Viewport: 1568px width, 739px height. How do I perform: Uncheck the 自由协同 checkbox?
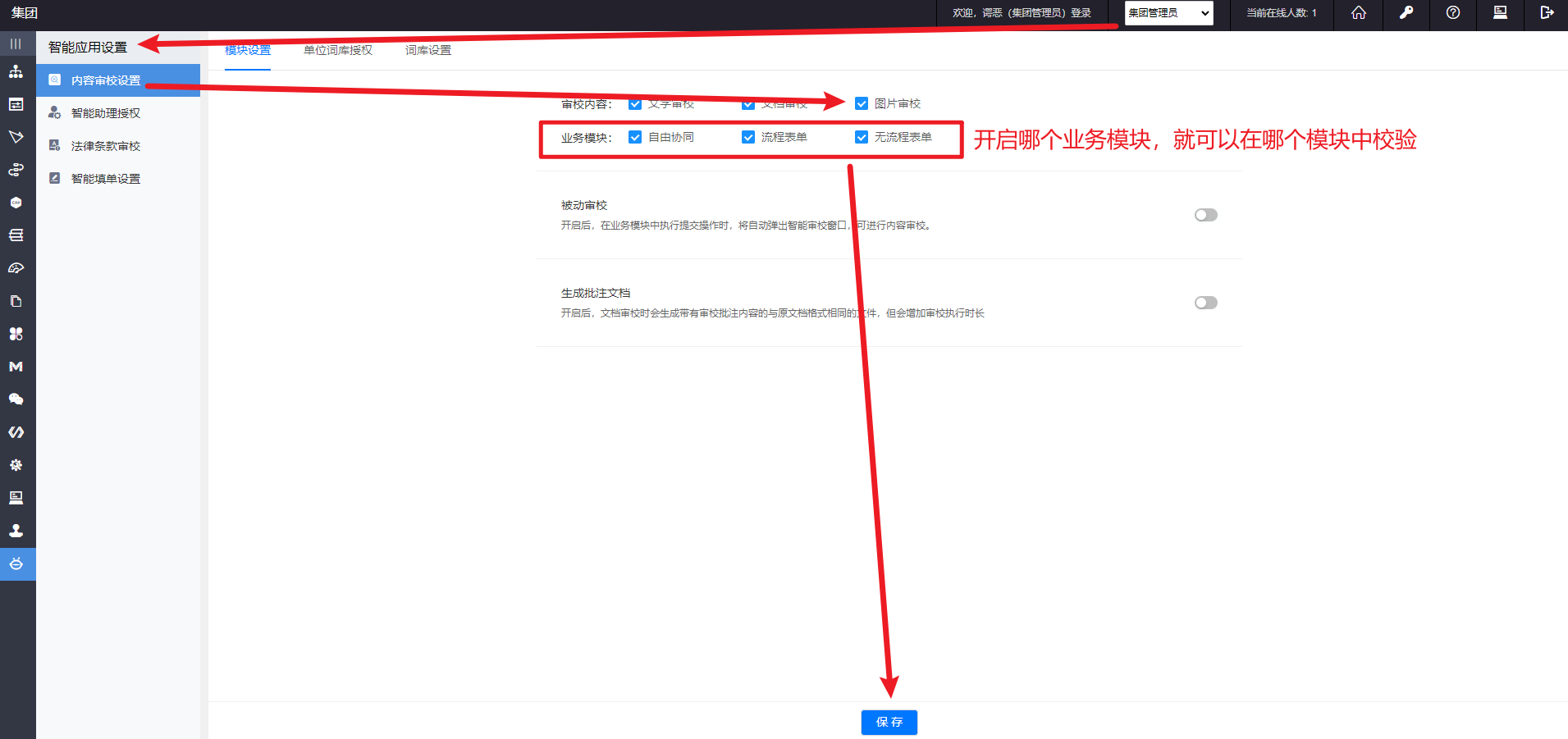point(635,137)
